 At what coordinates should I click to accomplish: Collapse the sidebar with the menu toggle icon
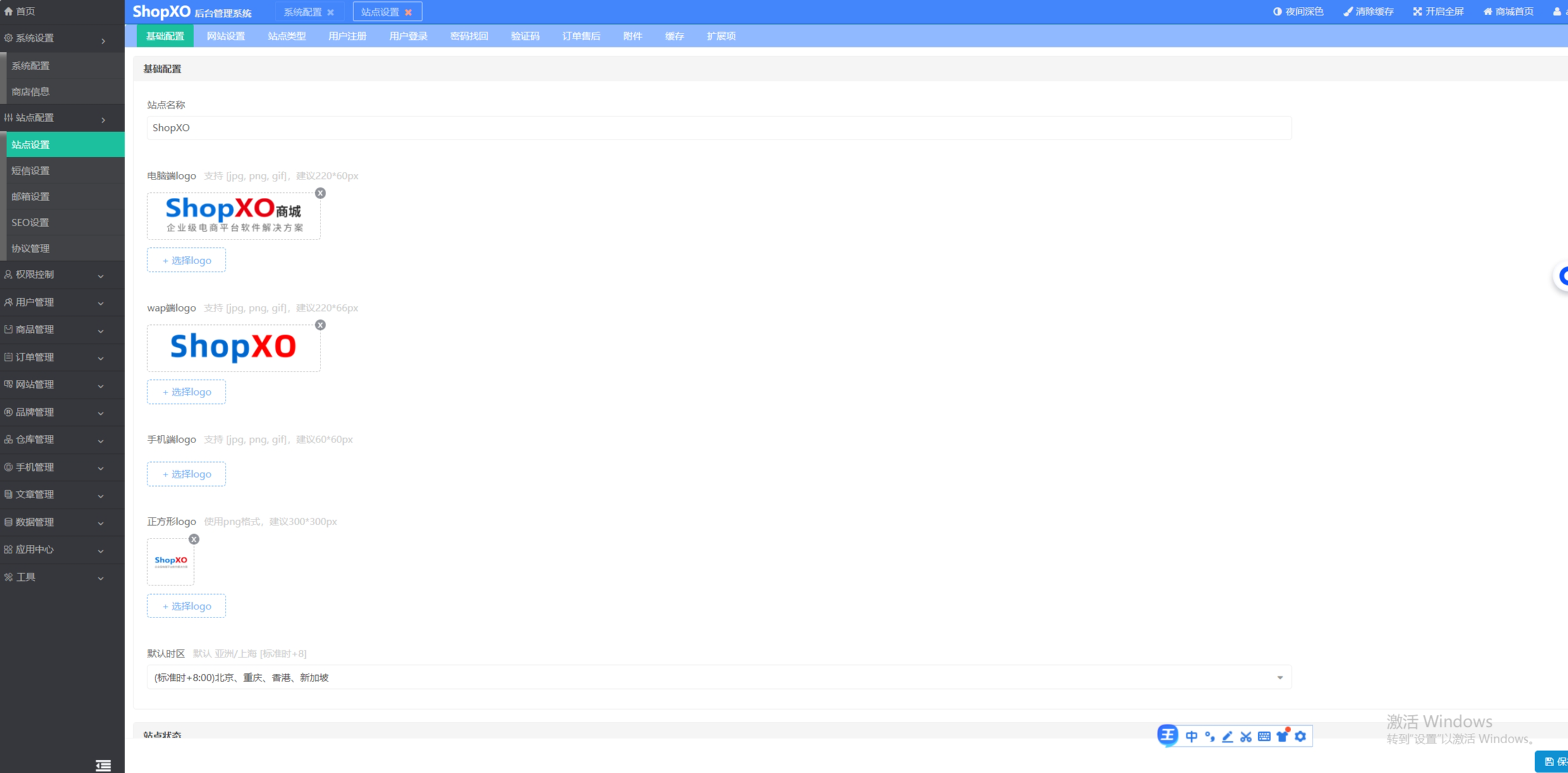coord(103,765)
